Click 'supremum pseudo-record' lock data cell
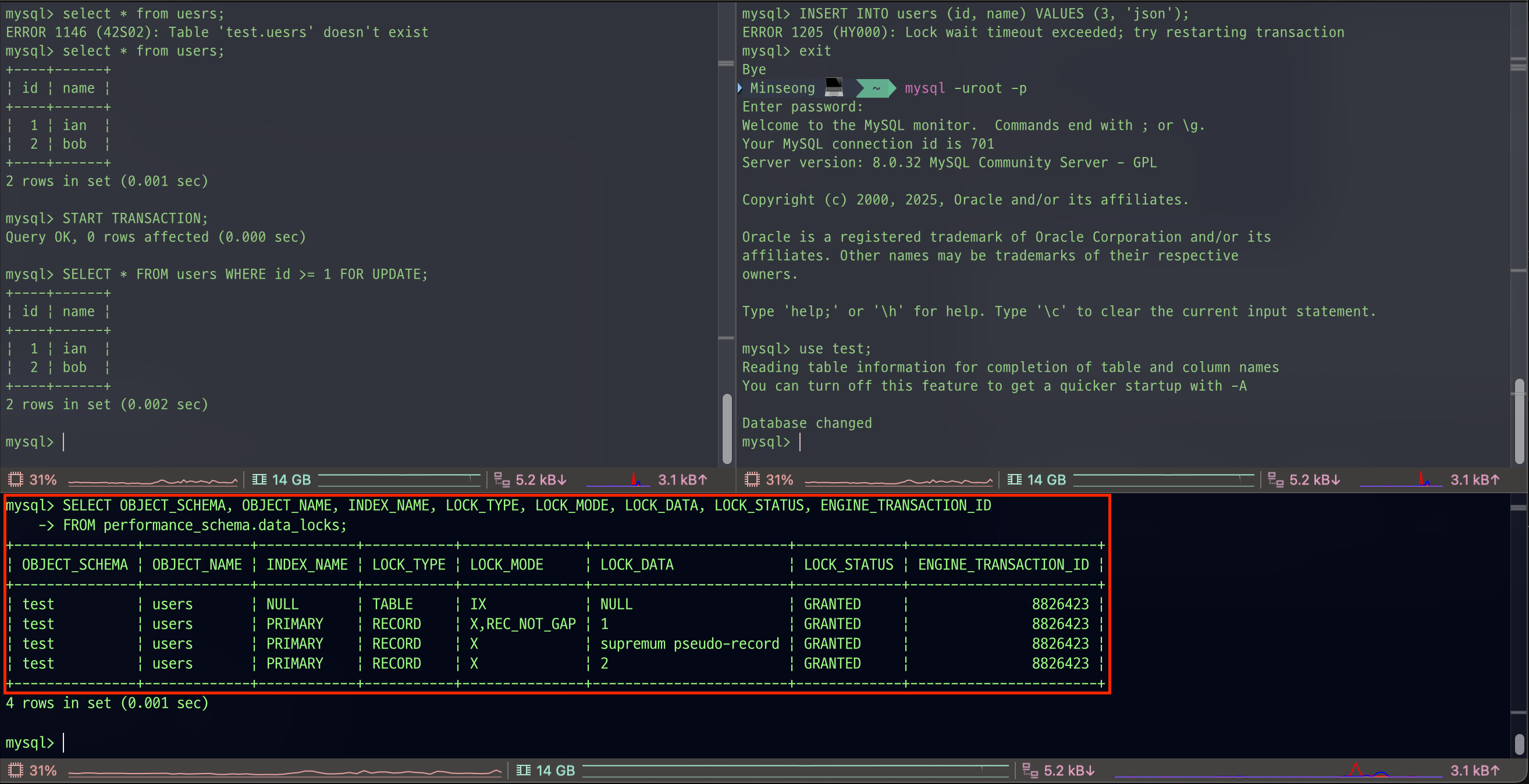This screenshot has height=784, width=1529. [x=689, y=643]
